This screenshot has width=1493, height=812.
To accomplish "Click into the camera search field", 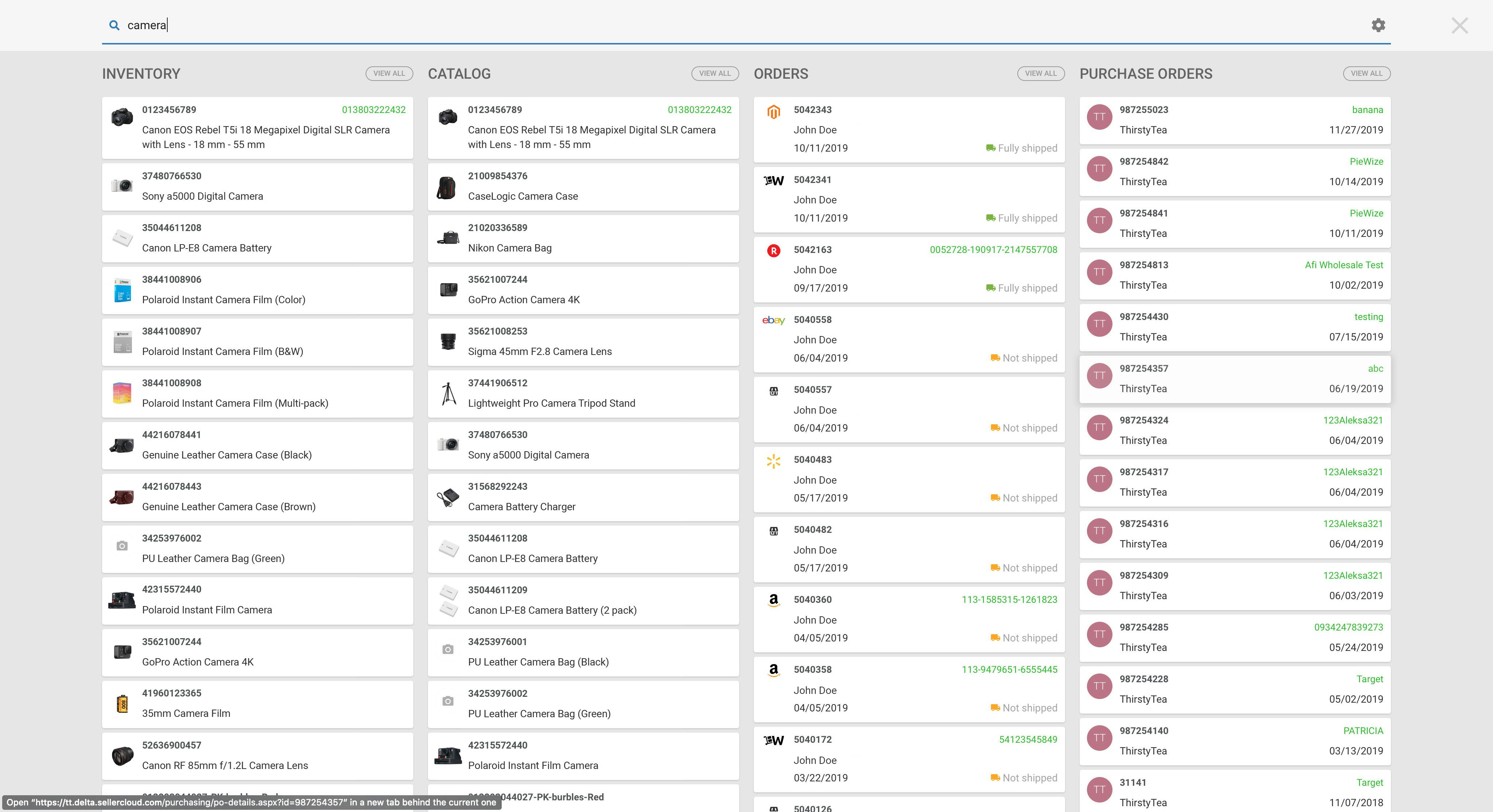I will (695, 25).
